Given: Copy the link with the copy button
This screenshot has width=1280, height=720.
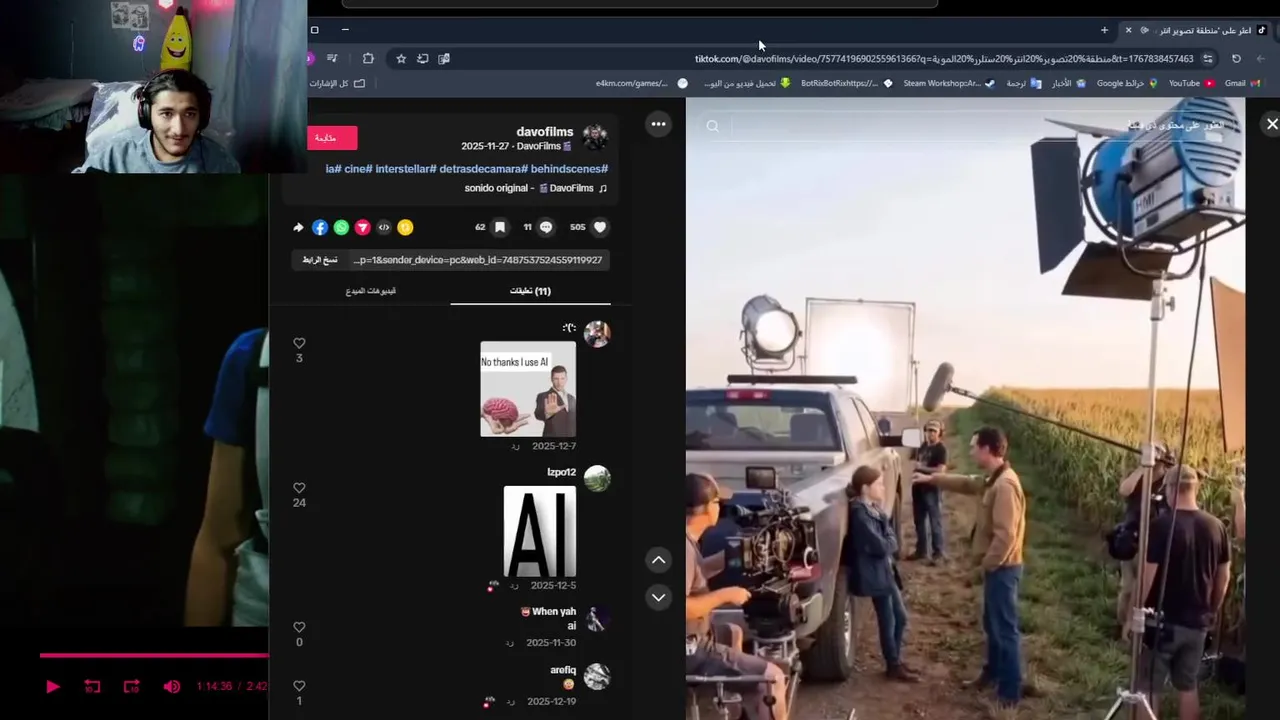Looking at the screenshot, I should pyautogui.click(x=320, y=260).
